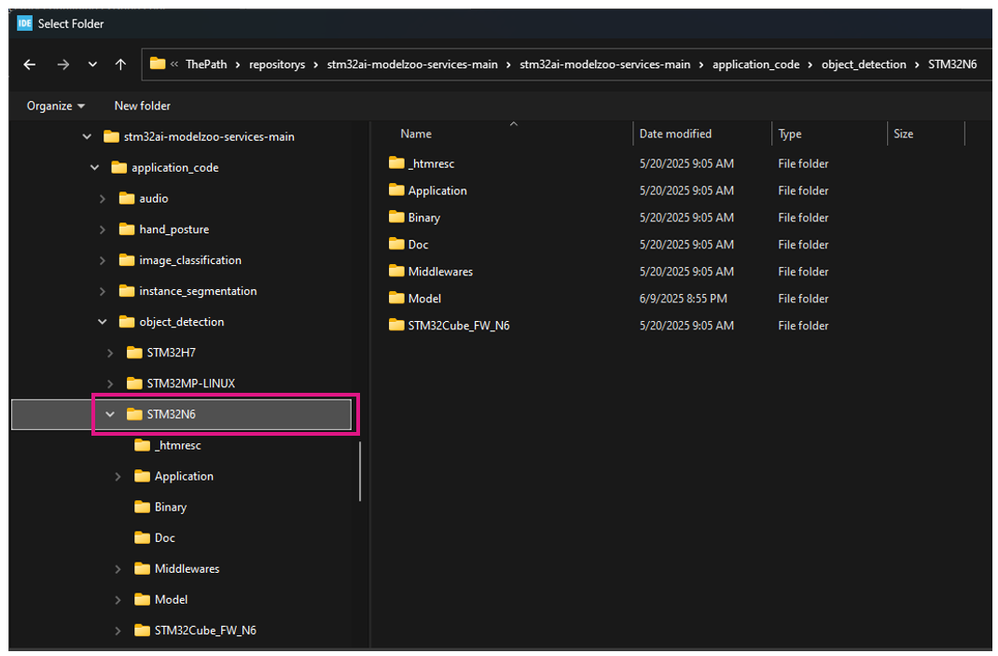Viewport: 998px width, 656px height.
Task: Select Model date 6/9/2025 8:55 PM
Action: click(x=683, y=298)
